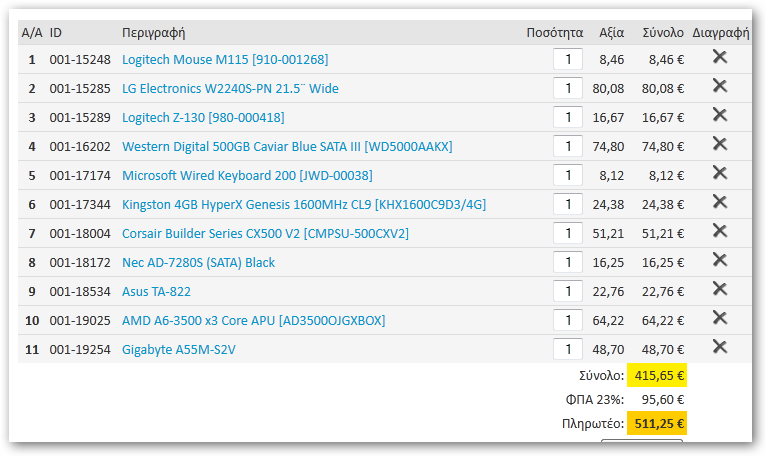Open LG Electronics W2240S-PN product link
This screenshot has height=456, width=766.
[x=230, y=88]
